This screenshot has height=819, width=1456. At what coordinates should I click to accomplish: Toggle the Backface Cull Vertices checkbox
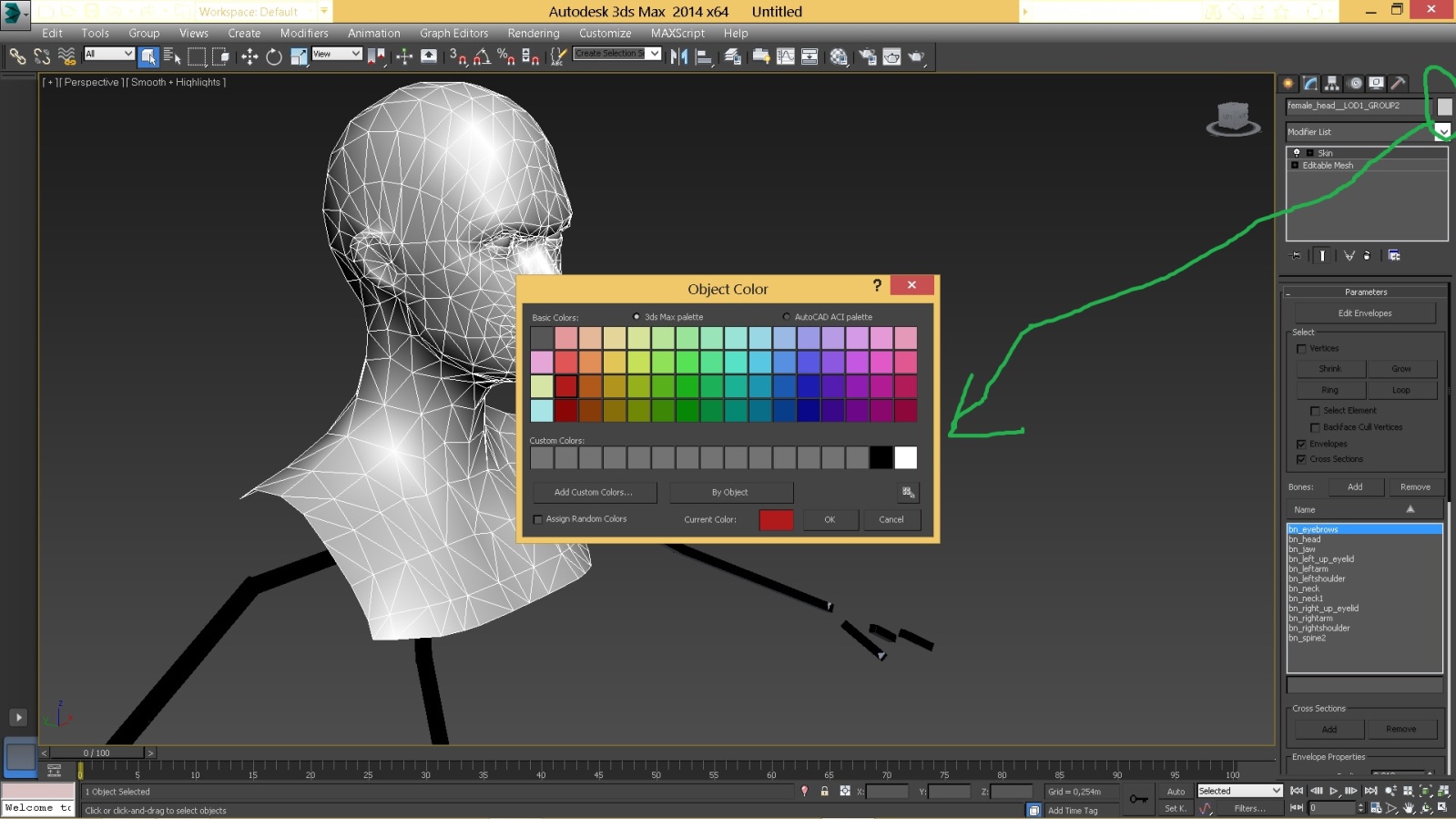(1315, 427)
